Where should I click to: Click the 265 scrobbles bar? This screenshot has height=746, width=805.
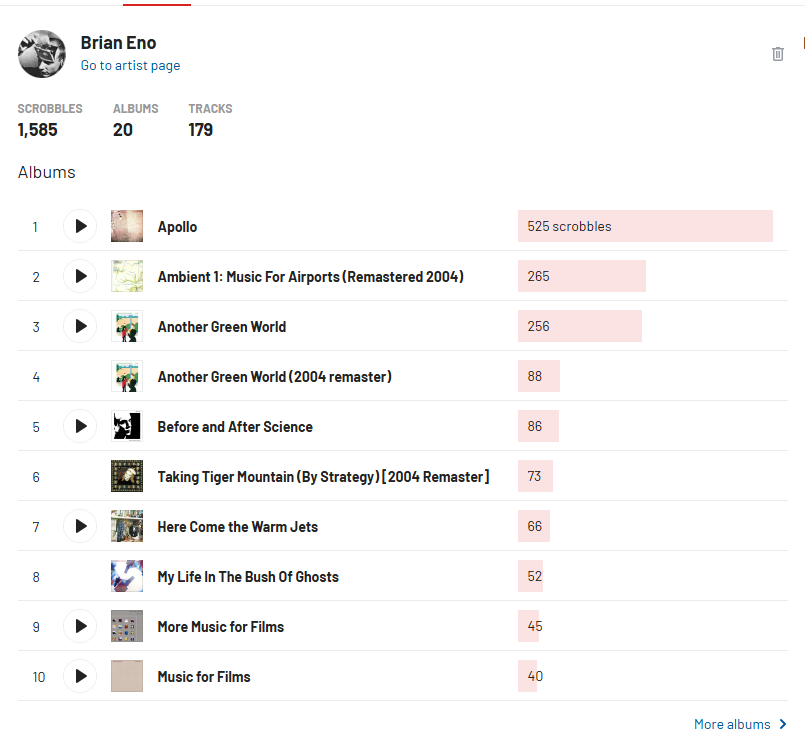581,276
